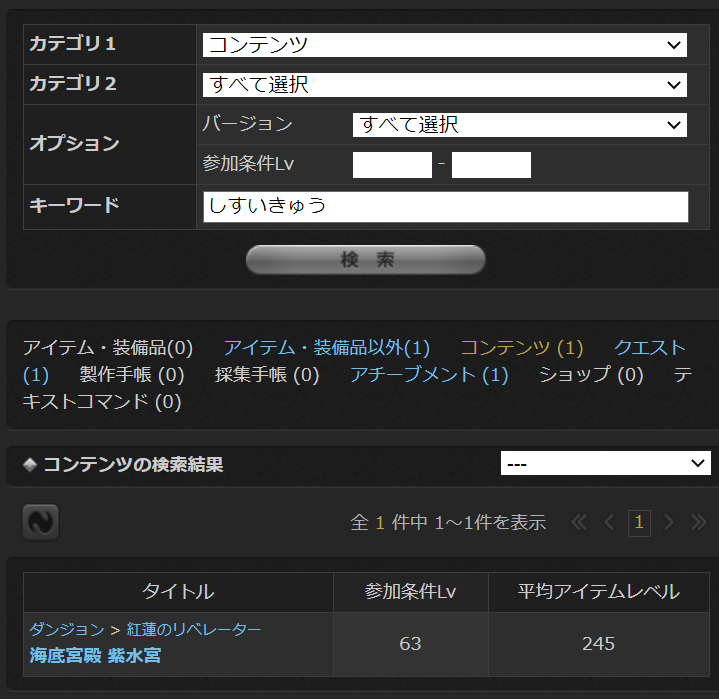Open the カテゴリ1 コンテンツ dropdown
719x699 pixels.
[x=444, y=45]
